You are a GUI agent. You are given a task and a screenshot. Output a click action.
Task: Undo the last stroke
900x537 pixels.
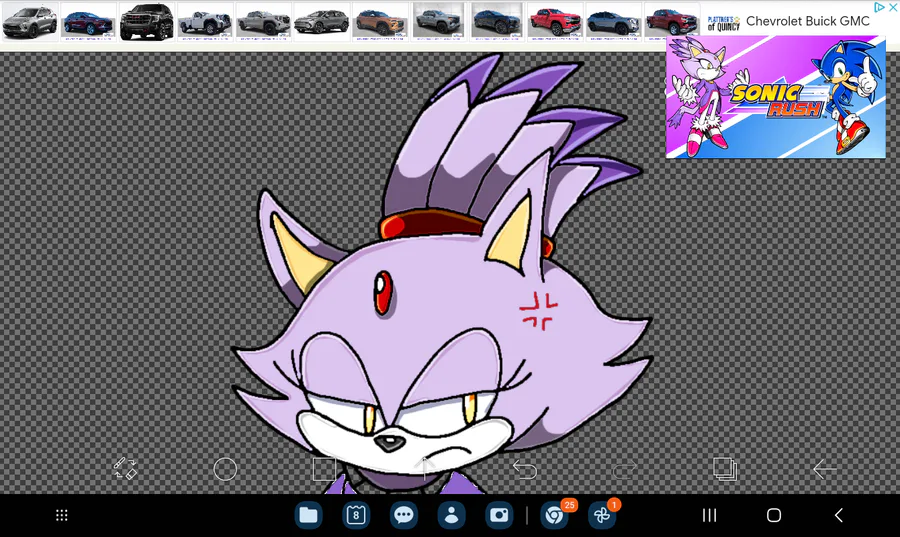[525, 470]
